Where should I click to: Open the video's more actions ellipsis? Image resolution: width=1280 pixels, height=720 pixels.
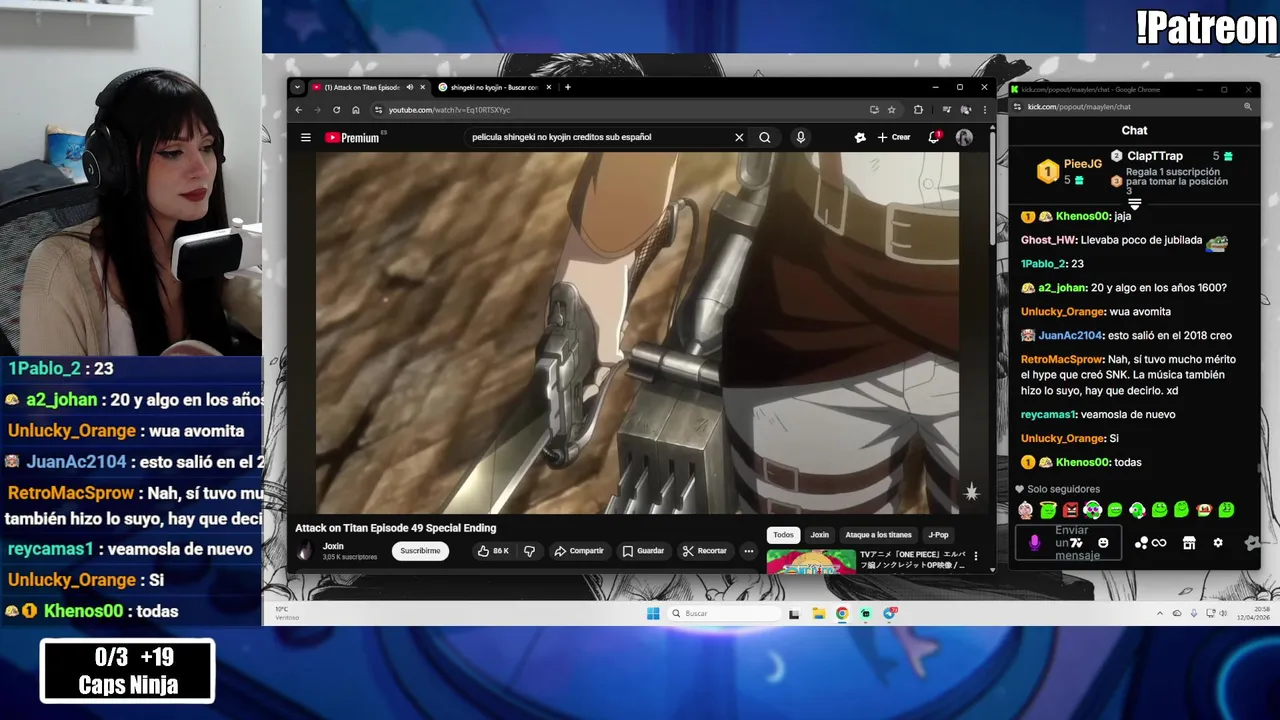pyautogui.click(x=748, y=551)
